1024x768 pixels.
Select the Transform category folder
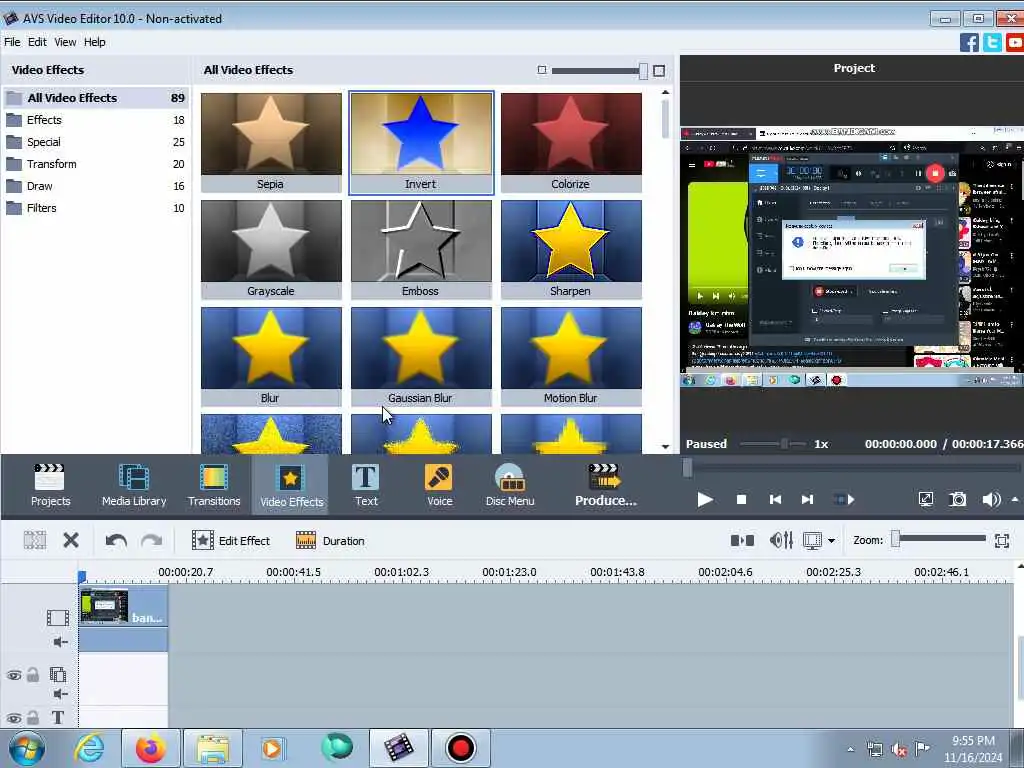pyautogui.click(x=96, y=164)
